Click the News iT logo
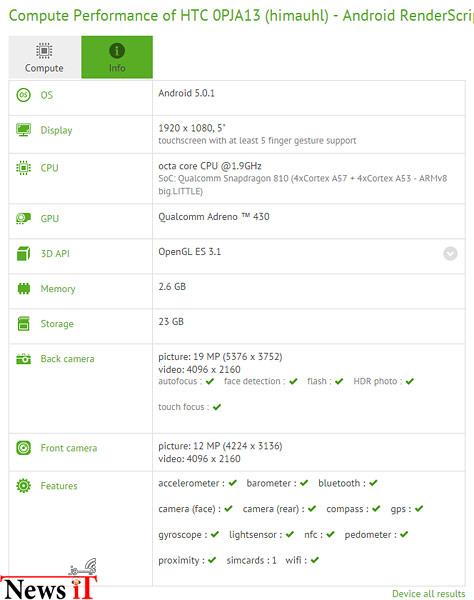 (48, 580)
